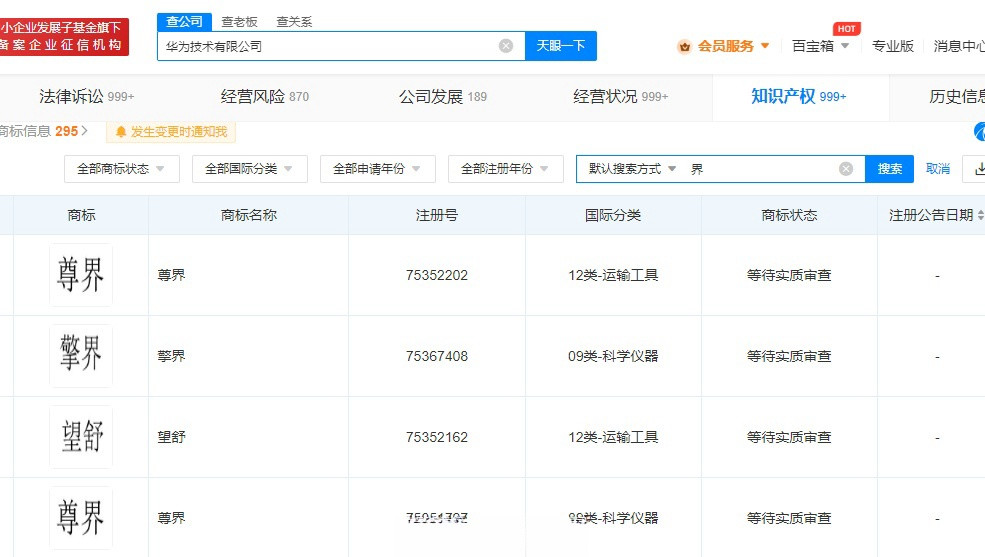The height and width of the screenshot is (557, 985).
Task: Click the bell icon in 发生变更时通知我
Action: (121, 132)
